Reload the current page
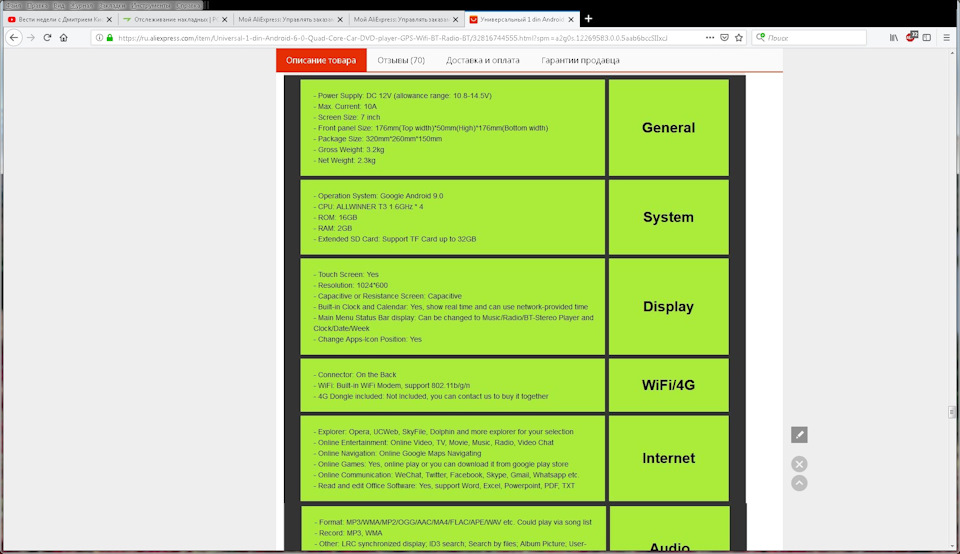 [47, 37]
